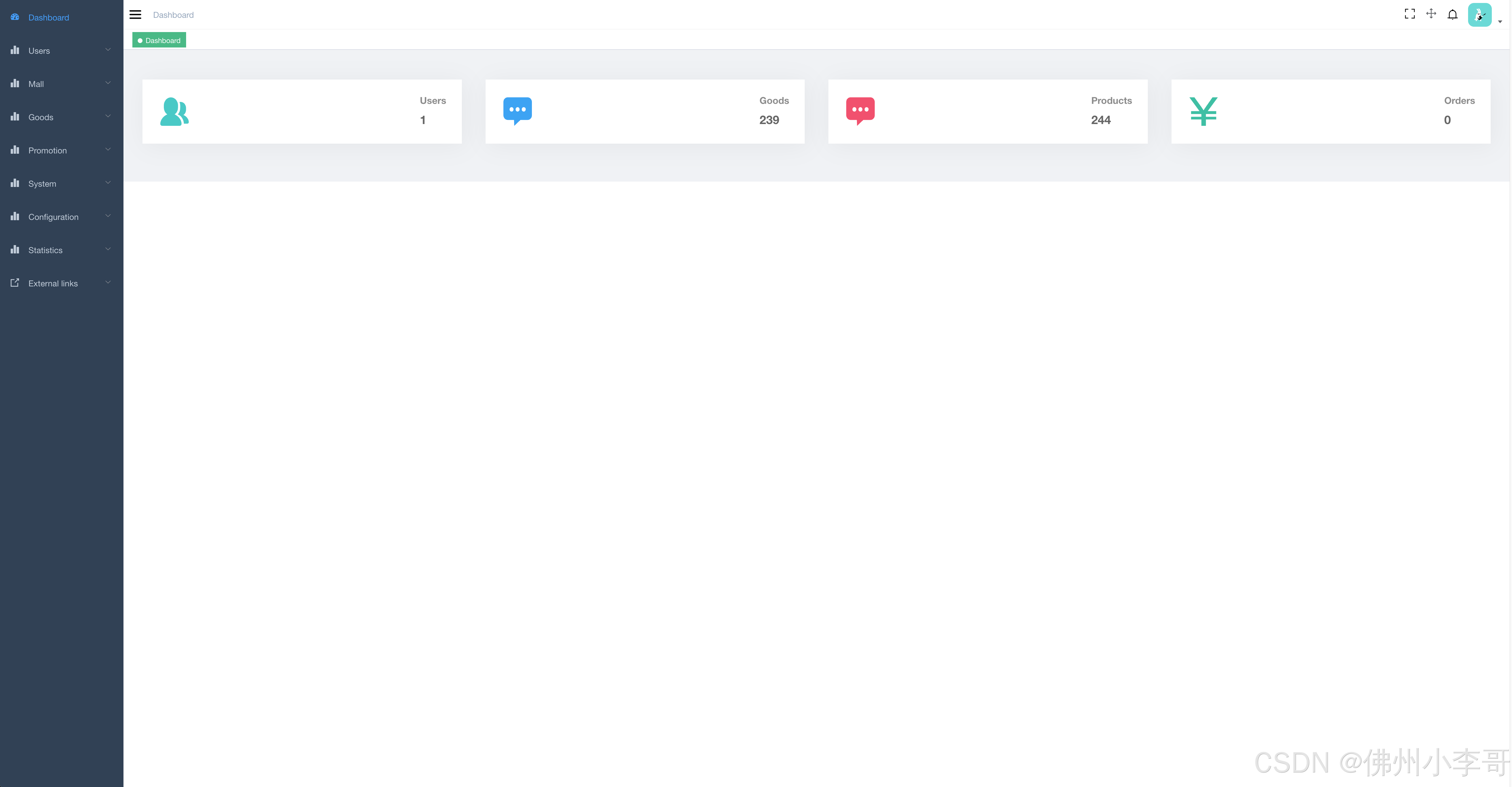
Task: Click the Statistics bar chart icon
Action: (x=15, y=250)
